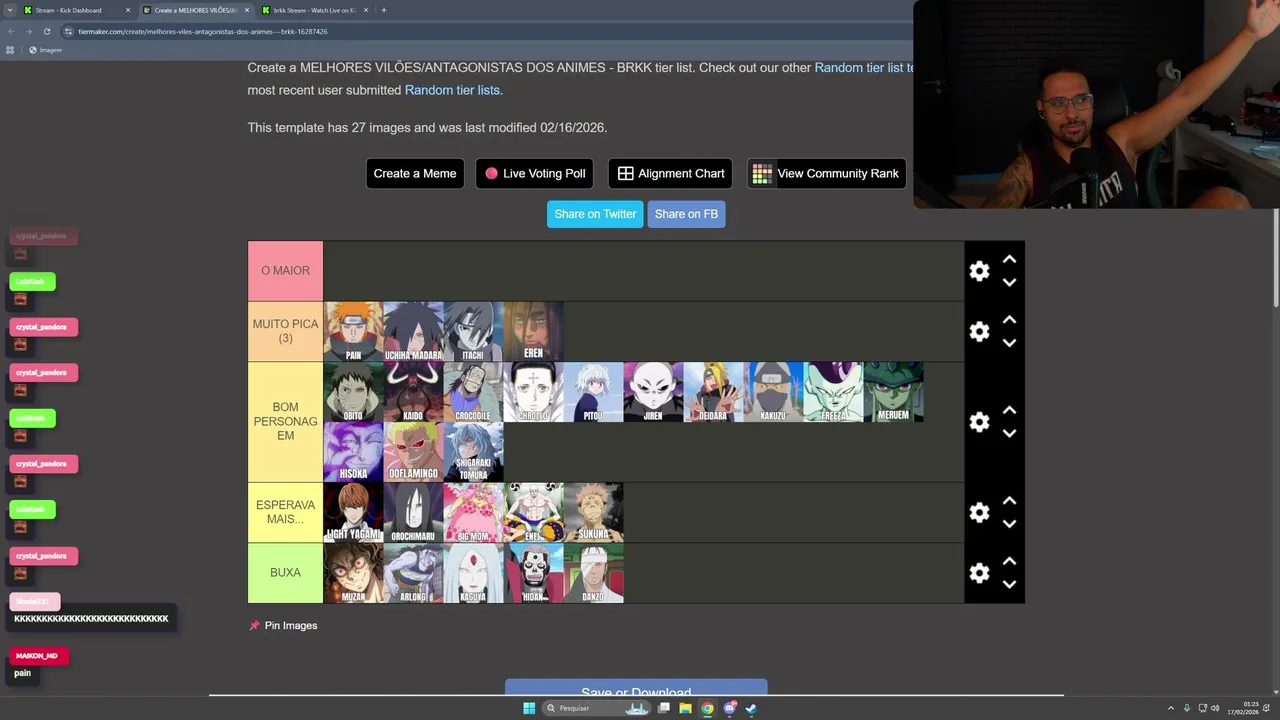
Task: Move MUITO PICA tier up with arrow
Action: 1009,320
